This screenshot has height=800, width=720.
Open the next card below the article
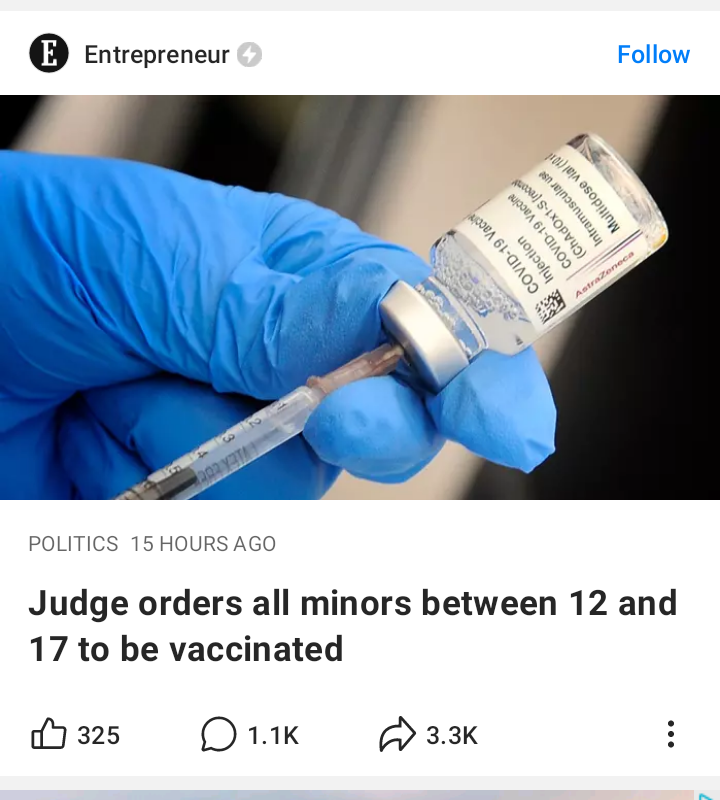(360, 795)
